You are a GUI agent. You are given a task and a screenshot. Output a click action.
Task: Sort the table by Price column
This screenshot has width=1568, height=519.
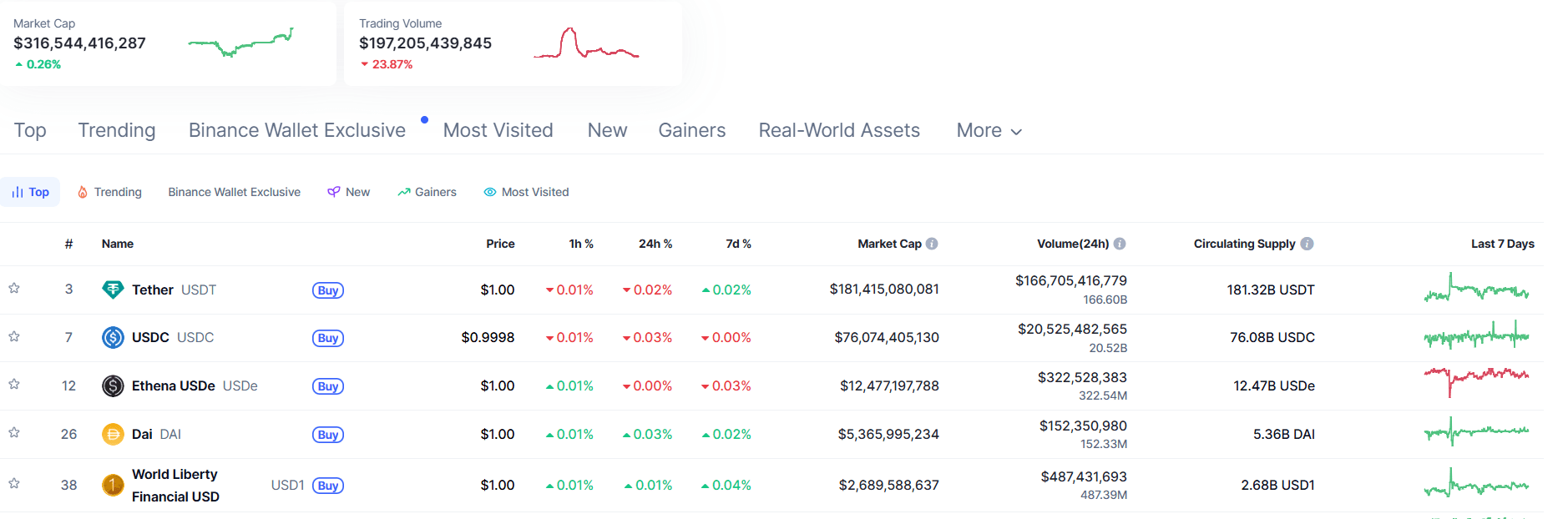click(x=500, y=244)
